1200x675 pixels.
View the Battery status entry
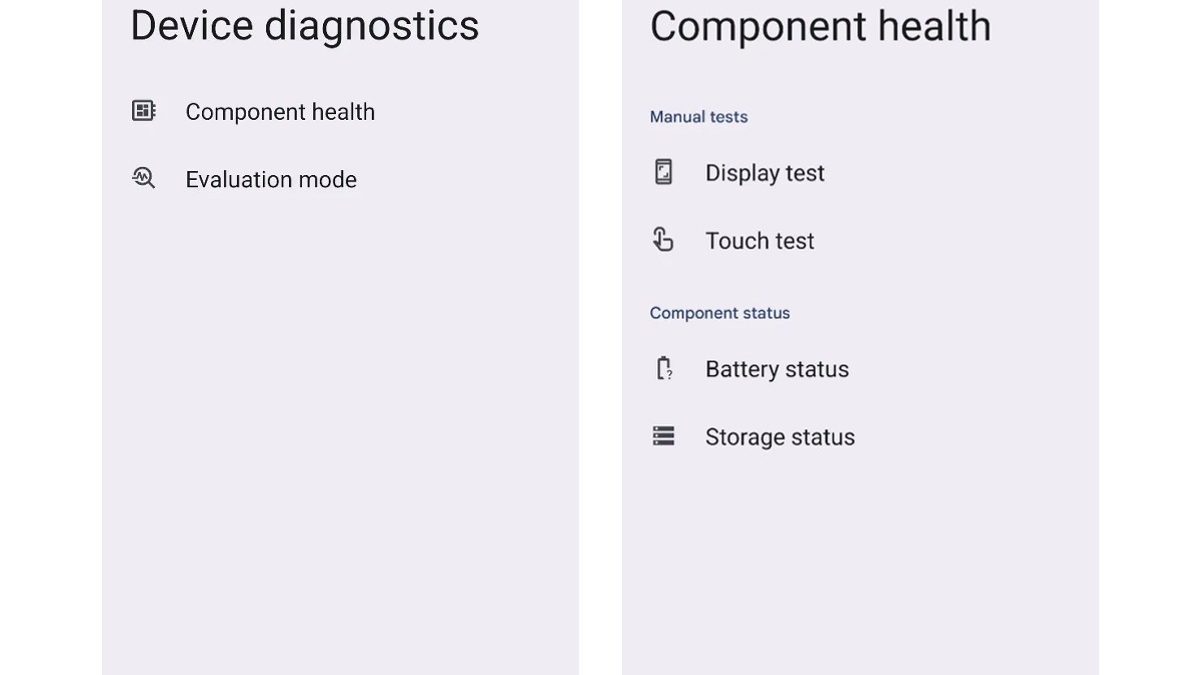[x=777, y=369]
